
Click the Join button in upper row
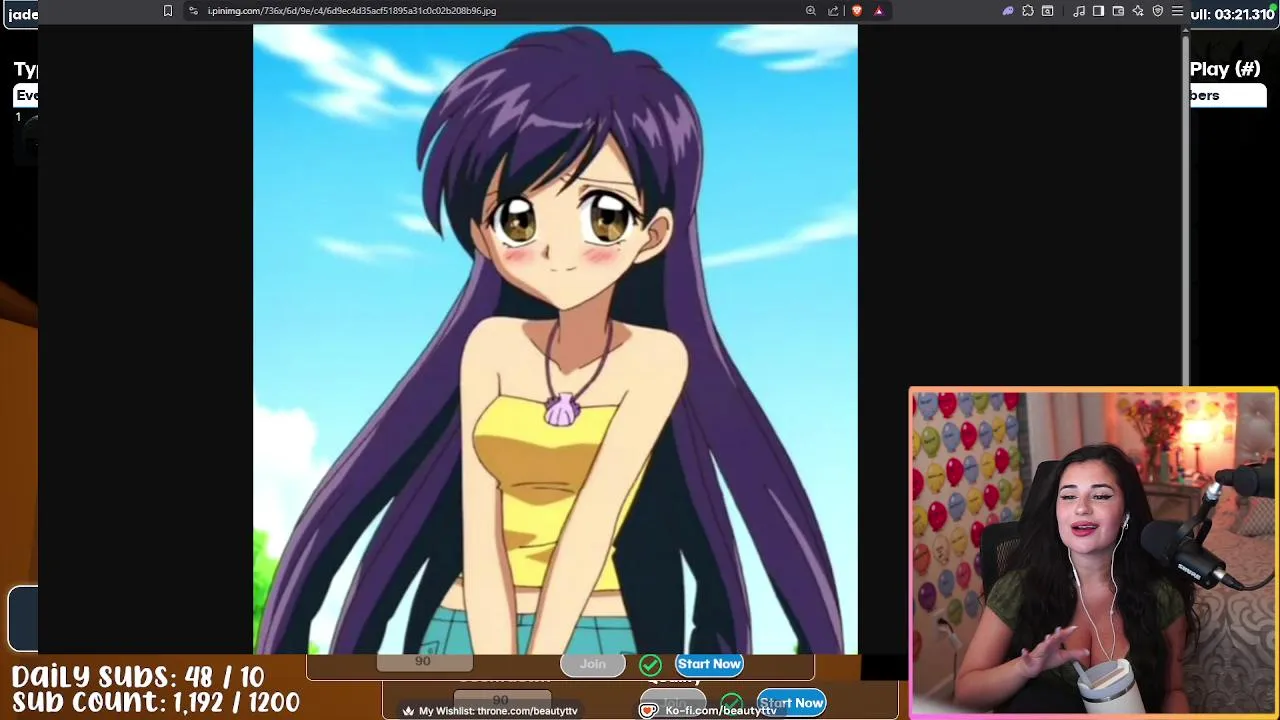[592, 664]
